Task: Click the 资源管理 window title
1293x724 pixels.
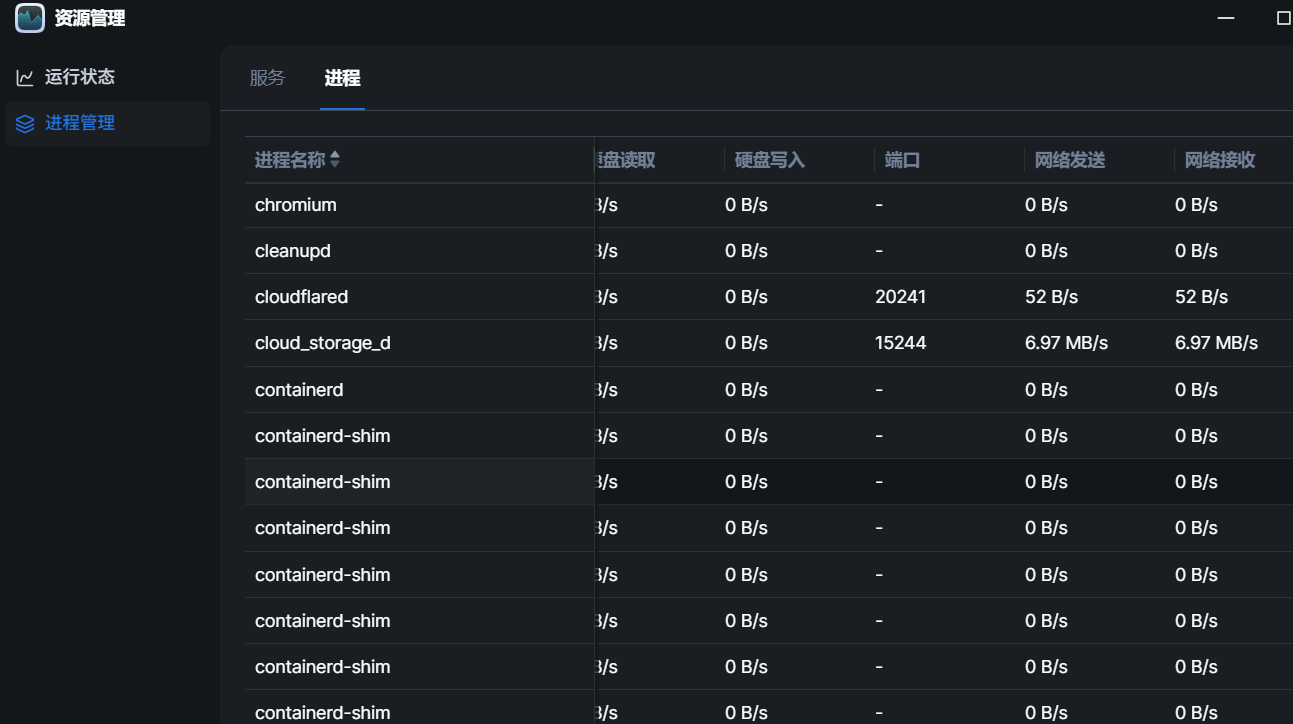Action: 90,18
